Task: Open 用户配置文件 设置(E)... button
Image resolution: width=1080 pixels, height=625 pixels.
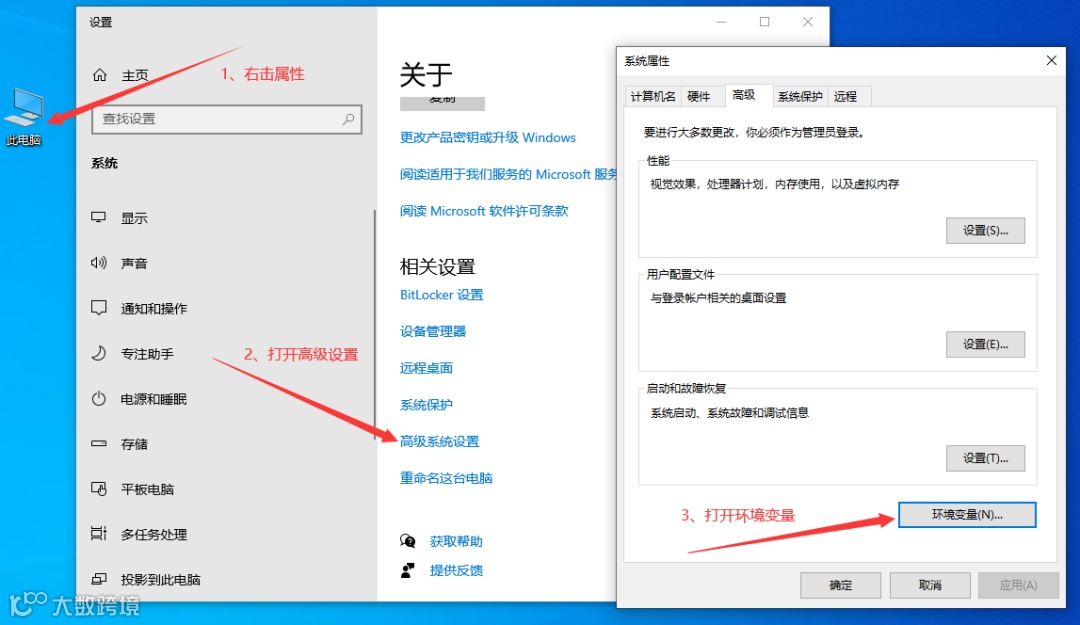Action: pyautogui.click(x=985, y=345)
